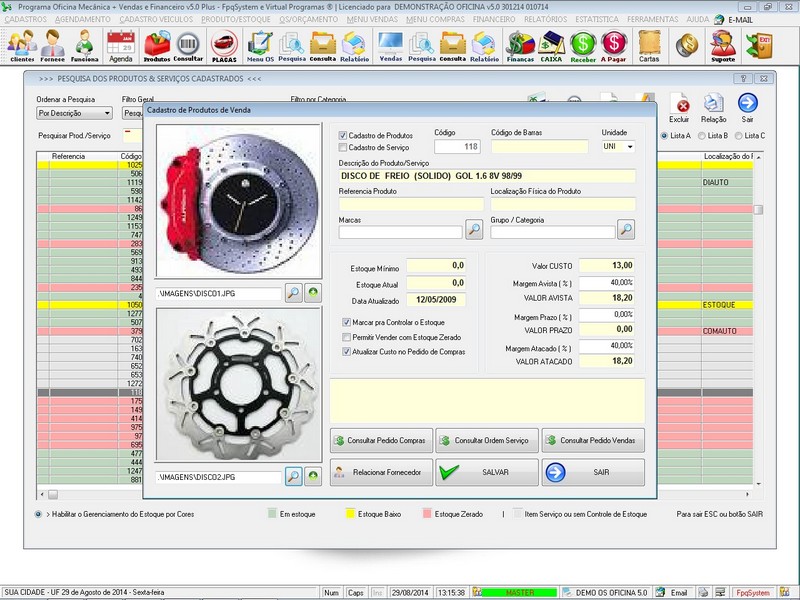This screenshot has width=800, height=600.
Task: Click magnifier beside DISCO1.JPG image path
Action: click(x=293, y=293)
